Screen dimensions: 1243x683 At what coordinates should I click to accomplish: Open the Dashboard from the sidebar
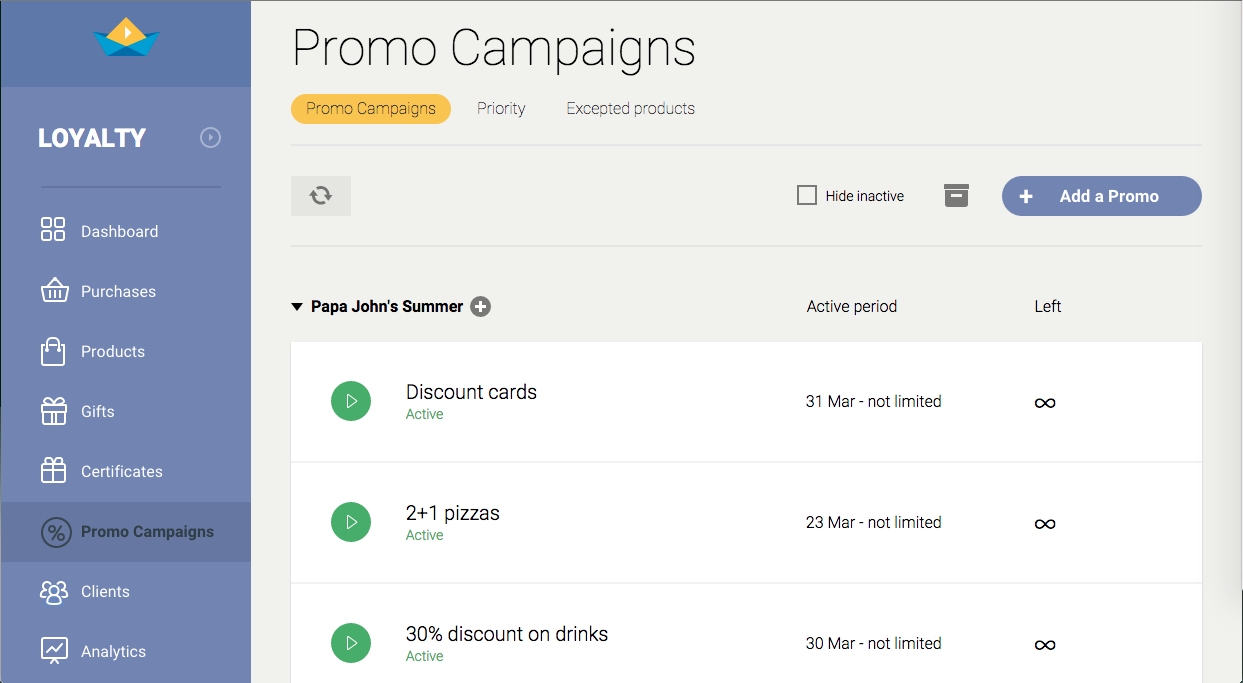click(x=119, y=231)
